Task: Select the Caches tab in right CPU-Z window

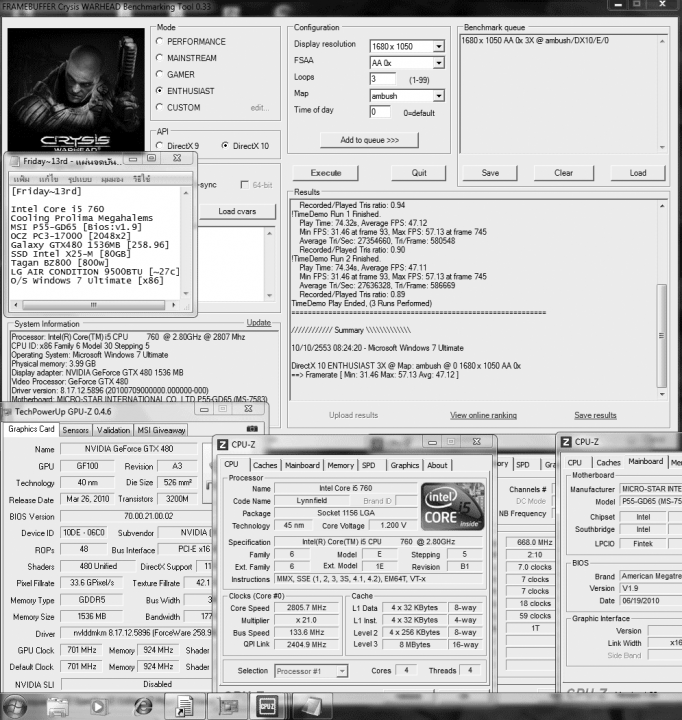Action: tap(609, 462)
